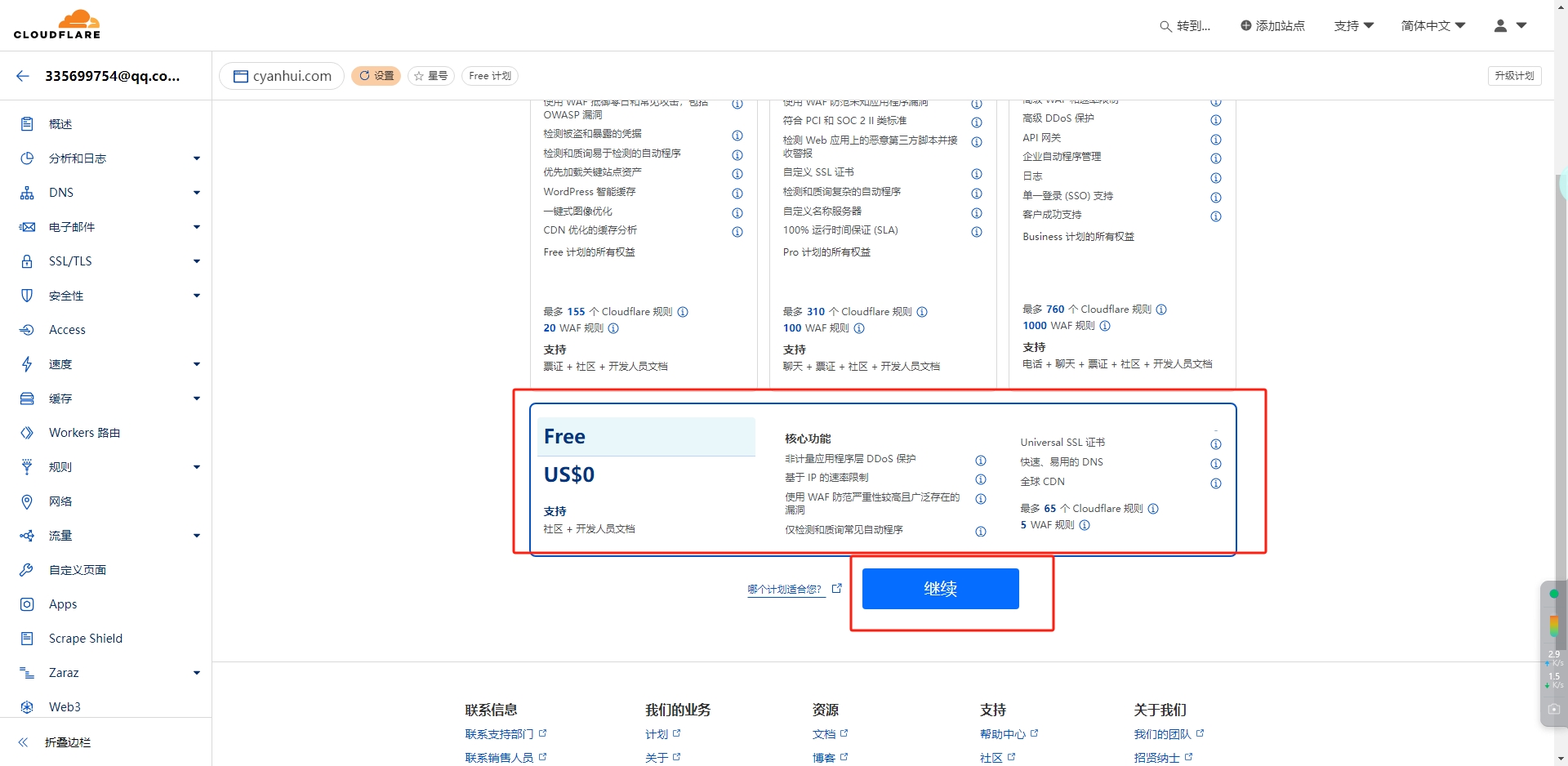Click the 规则 filter icon
1568x766 pixels.
tap(27, 467)
